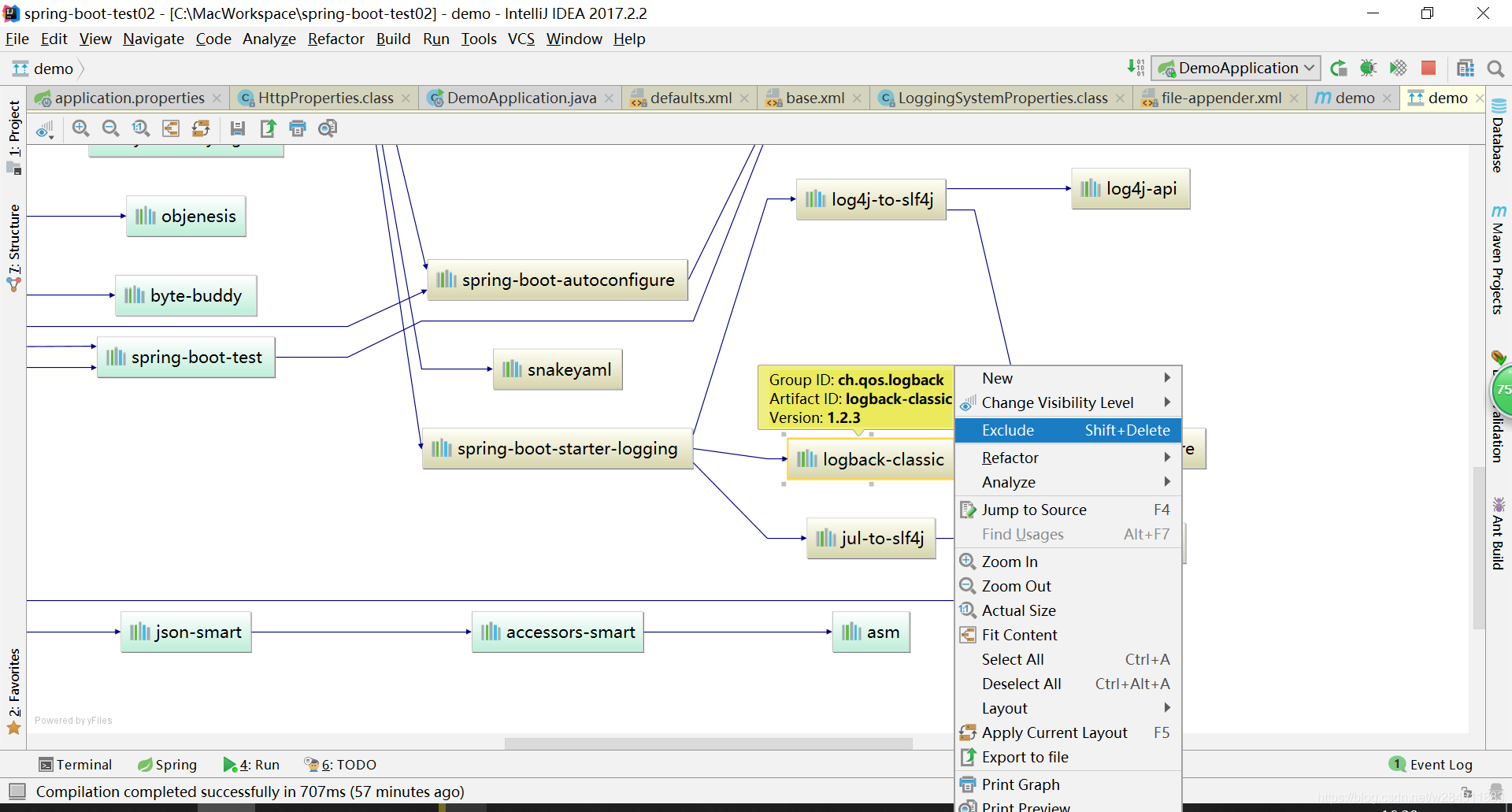Click the Zoom Out toolbar magnifier icon
This screenshot has height=812, width=1512.
point(110,128)
